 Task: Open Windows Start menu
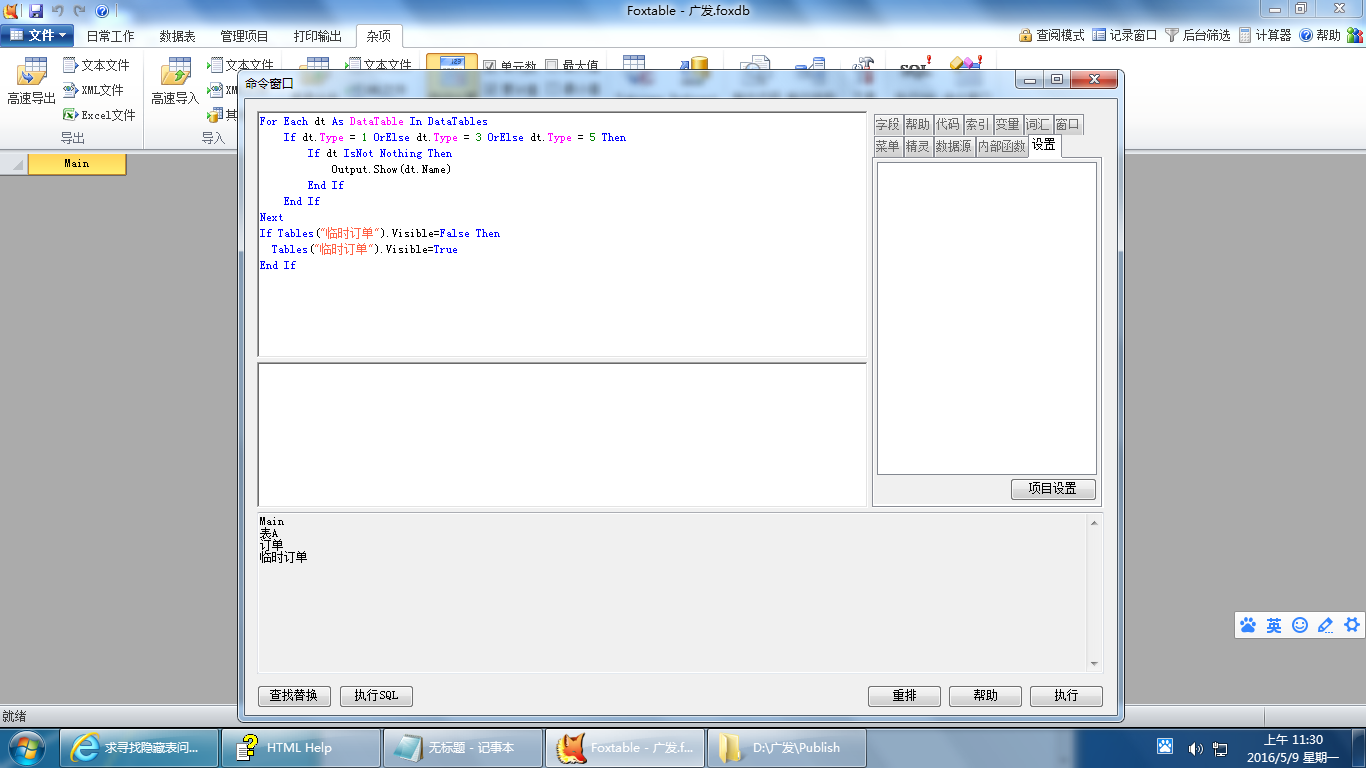(x=27, y=747)
